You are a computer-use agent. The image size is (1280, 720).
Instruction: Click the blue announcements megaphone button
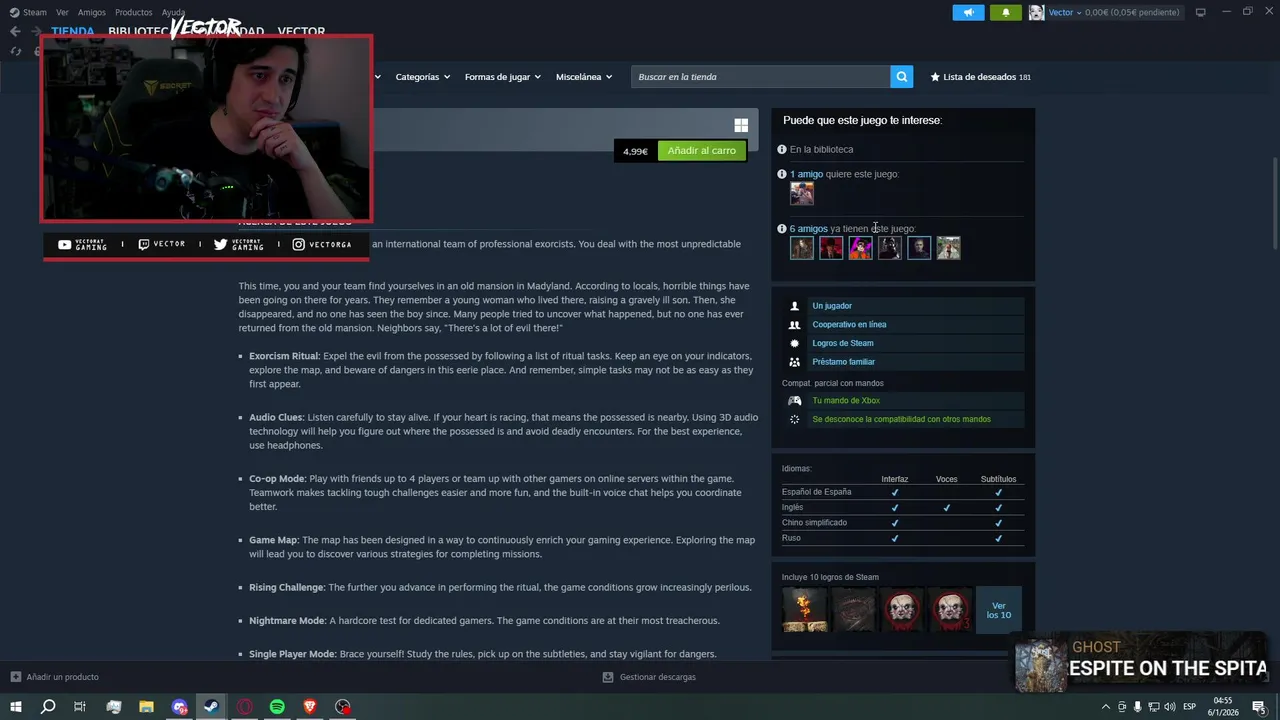click(x=968, y=12)
